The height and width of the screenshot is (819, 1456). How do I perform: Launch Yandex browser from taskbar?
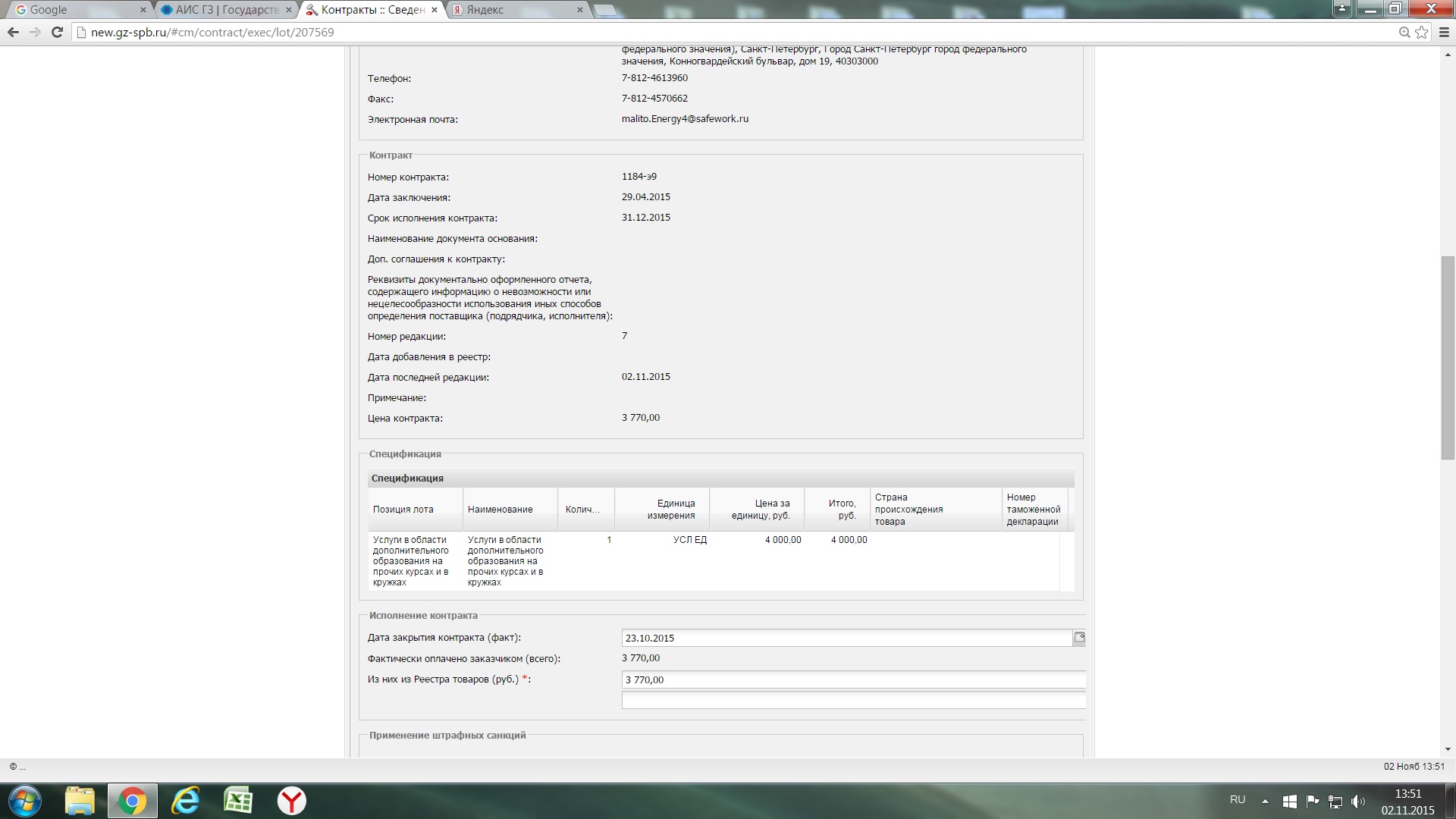291,801
